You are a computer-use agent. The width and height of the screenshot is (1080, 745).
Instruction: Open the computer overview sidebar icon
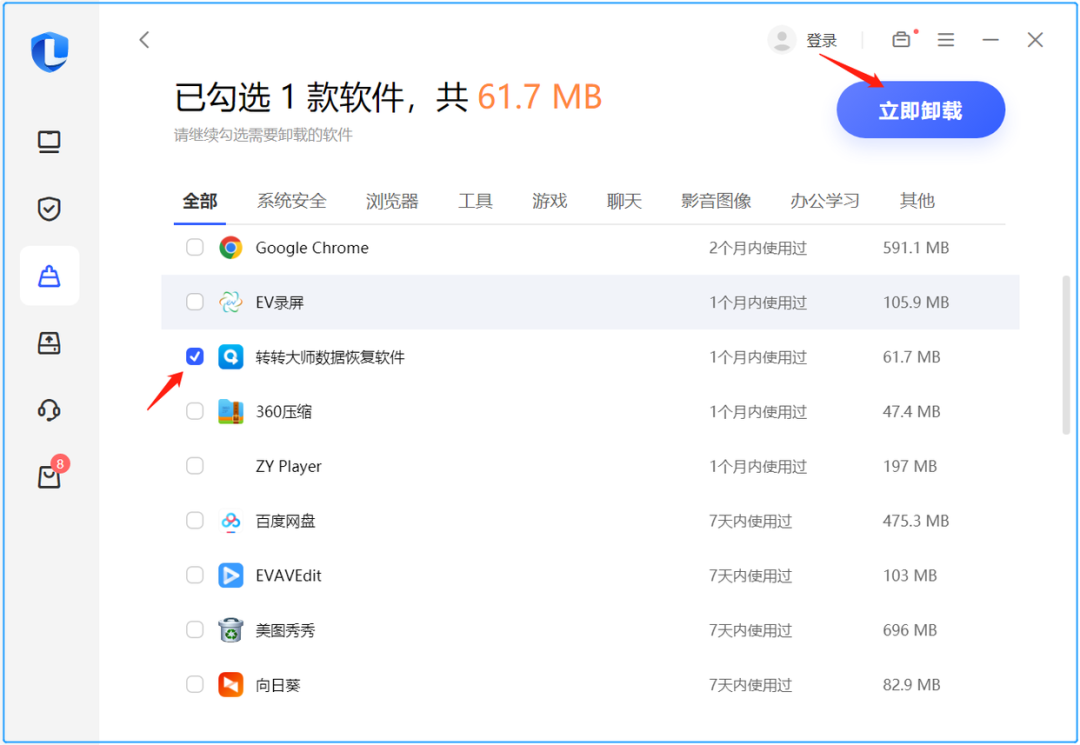[x=49, y=143]
